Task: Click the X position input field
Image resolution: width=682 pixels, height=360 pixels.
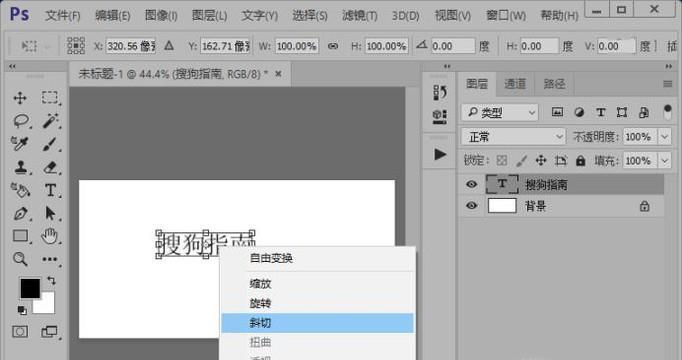Action: [130, 46]
